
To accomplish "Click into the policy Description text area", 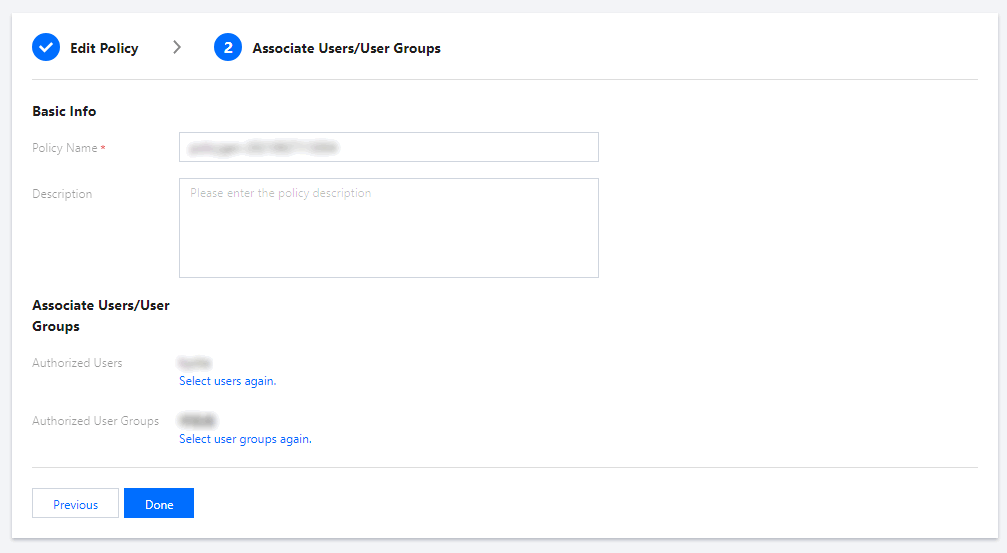I will pyautogui.click(x=388, y=228).
